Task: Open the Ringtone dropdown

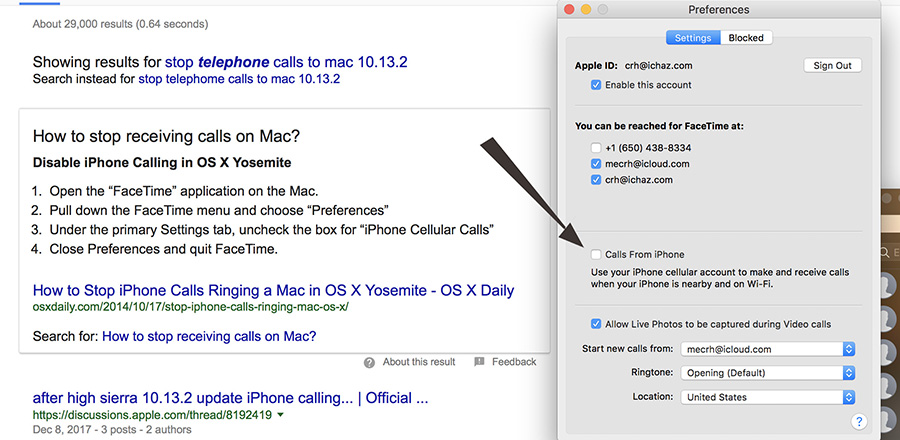Action: [767, 373]
